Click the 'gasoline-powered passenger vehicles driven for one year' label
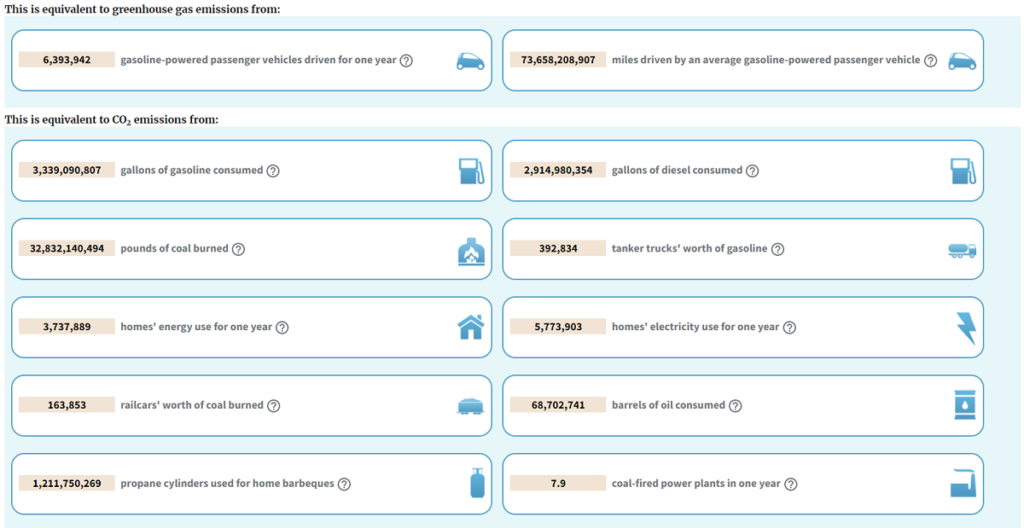This screenshot has width=1024, height=528. (x=259, y=60)
